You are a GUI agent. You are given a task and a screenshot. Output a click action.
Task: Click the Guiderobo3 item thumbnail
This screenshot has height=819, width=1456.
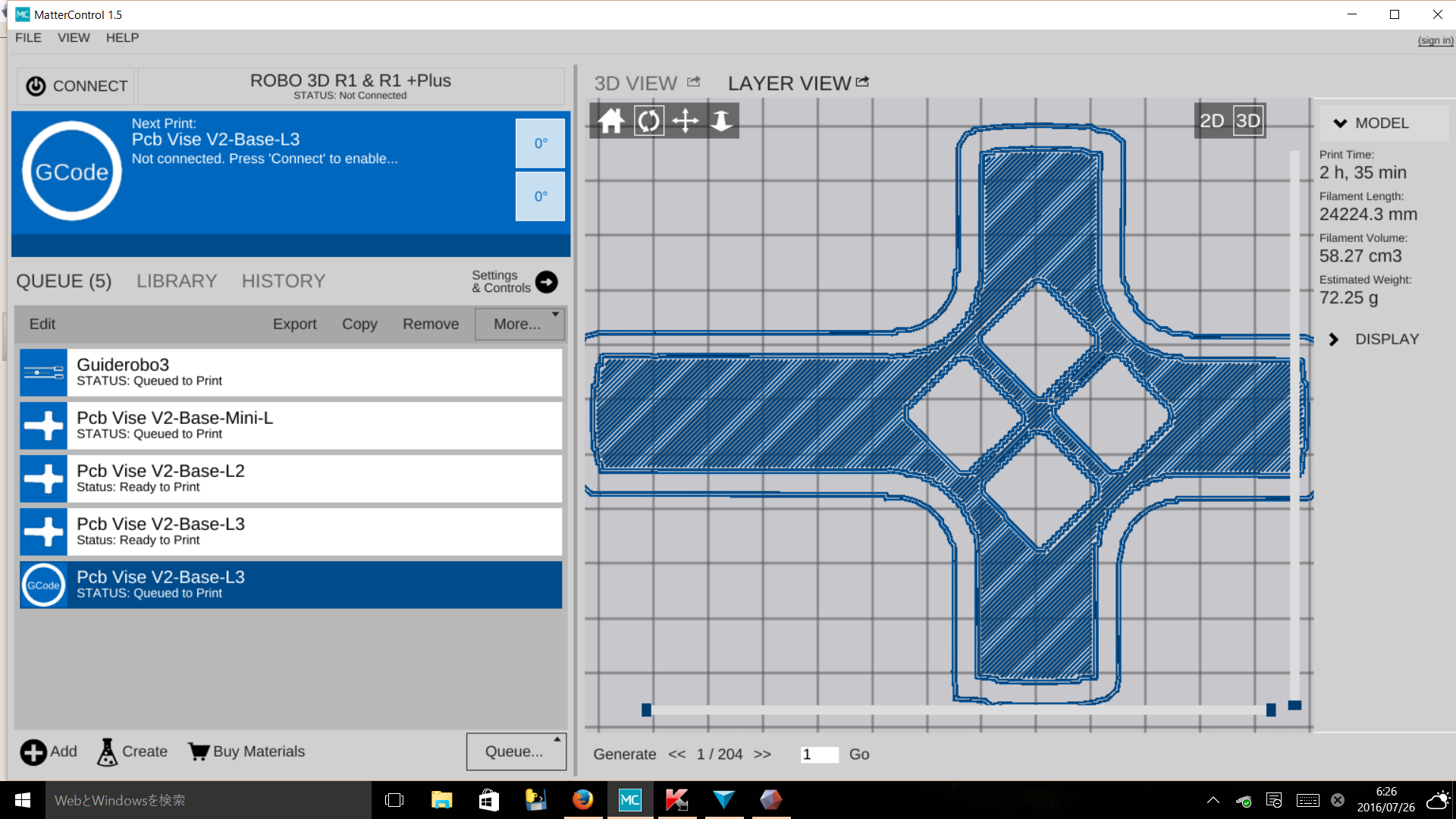pos(43,372)
